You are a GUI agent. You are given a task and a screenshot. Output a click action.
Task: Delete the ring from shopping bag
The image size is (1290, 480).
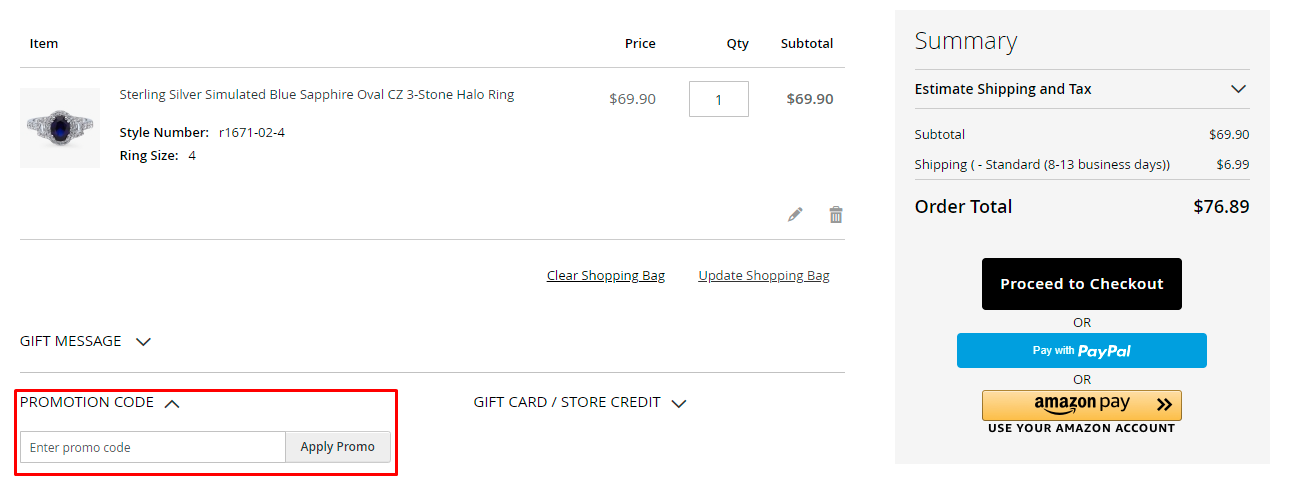[x=836, y=214]
